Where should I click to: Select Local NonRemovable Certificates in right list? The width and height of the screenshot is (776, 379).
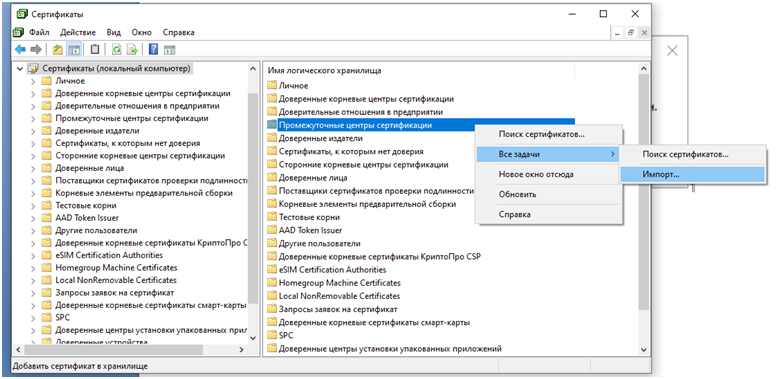point(339,296)
